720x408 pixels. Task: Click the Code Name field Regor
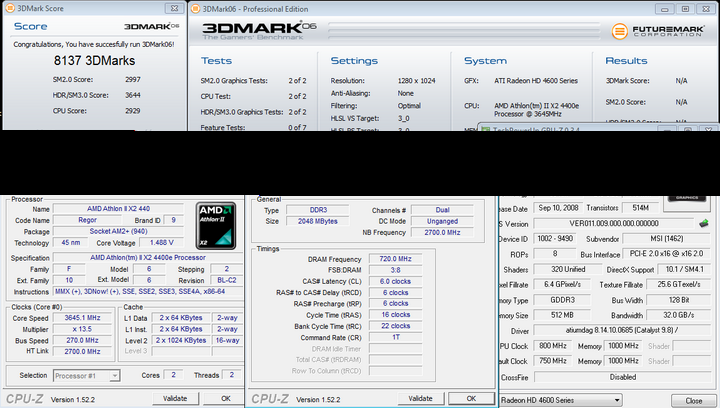(87, 220)
